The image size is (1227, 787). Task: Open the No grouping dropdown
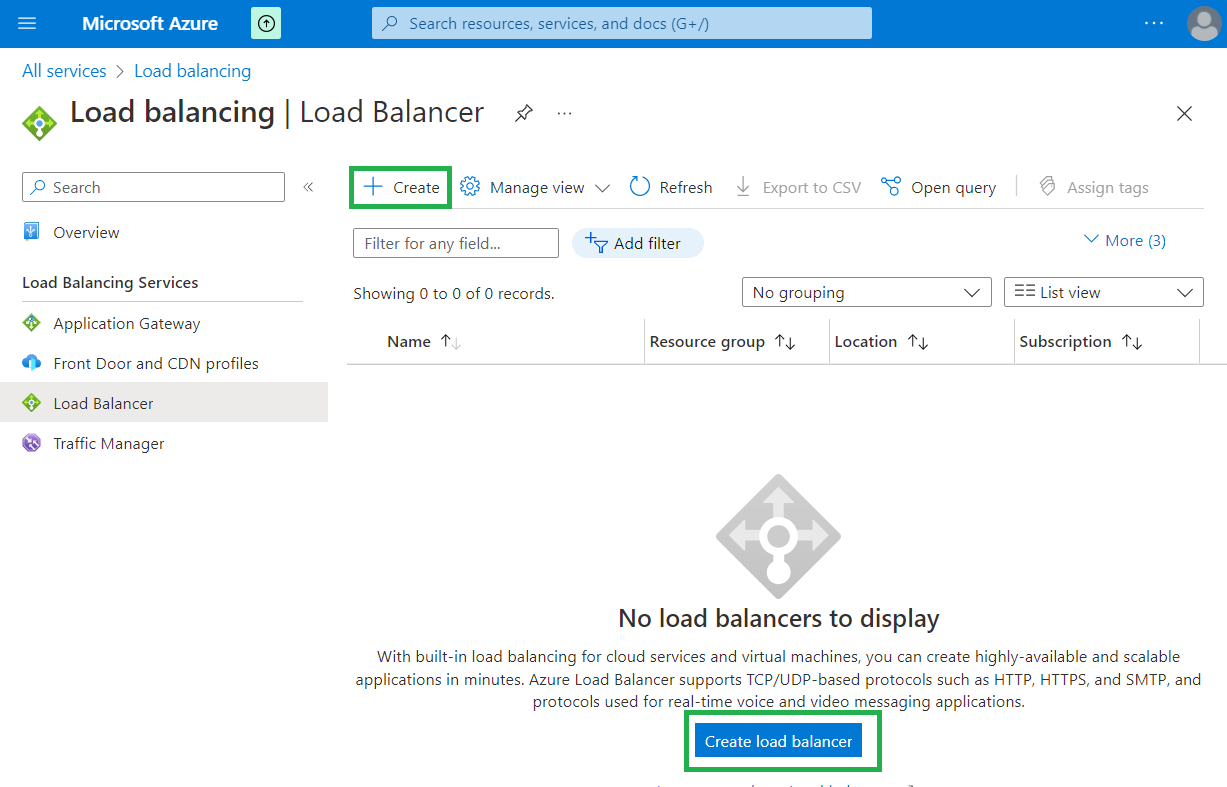click(x=866, y=292)
